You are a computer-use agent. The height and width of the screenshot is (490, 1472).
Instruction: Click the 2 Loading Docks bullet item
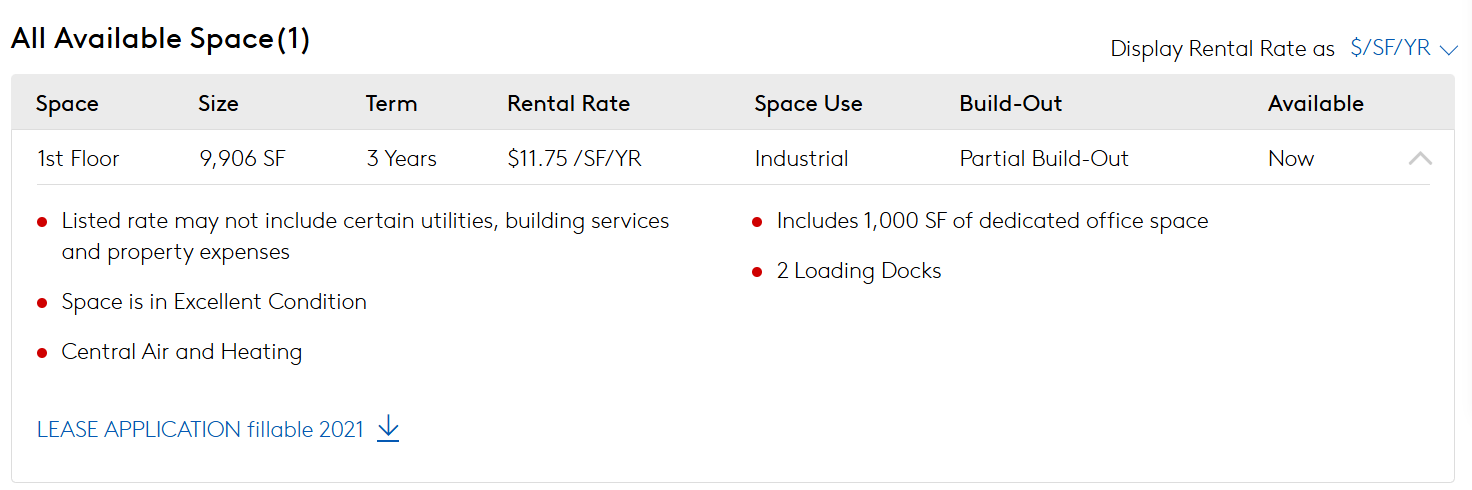[859, 271]
